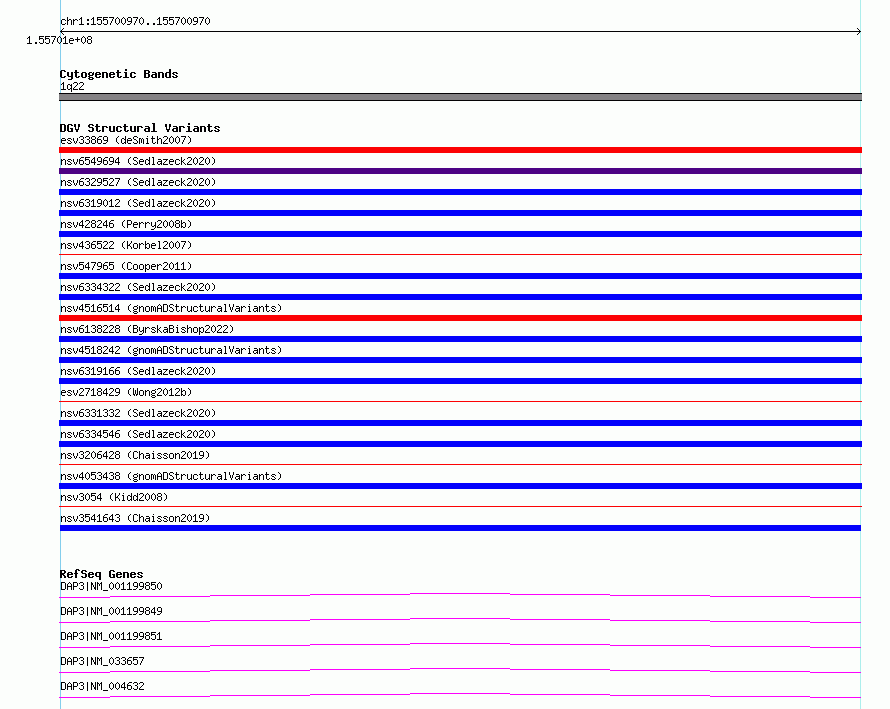Click the 1.55701e+08 scale label

[59, 40]
